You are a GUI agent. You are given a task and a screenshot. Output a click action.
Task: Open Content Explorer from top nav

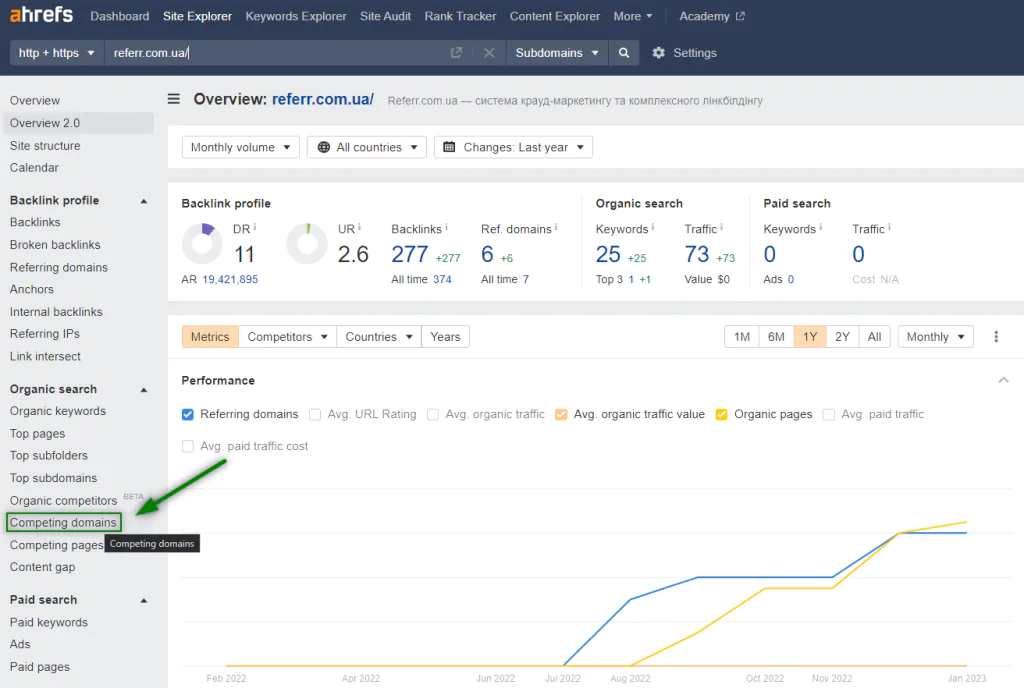tap(555, 16)
